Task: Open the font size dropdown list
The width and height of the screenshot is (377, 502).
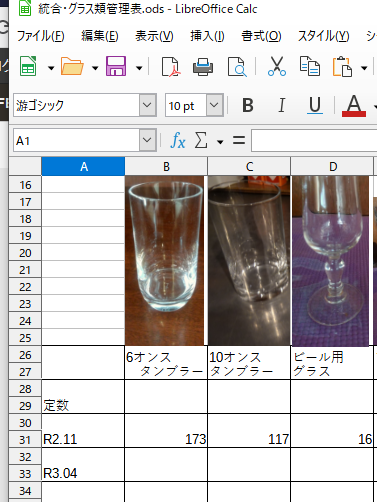Action: [x=214, y=105]
